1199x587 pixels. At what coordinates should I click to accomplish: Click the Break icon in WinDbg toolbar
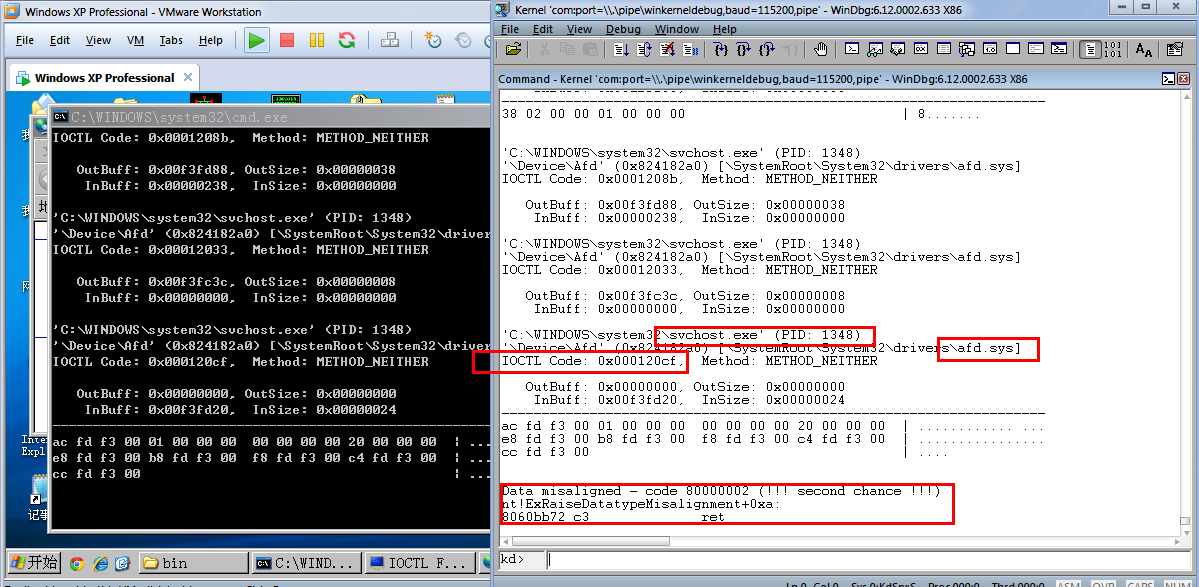coord(690,50)
